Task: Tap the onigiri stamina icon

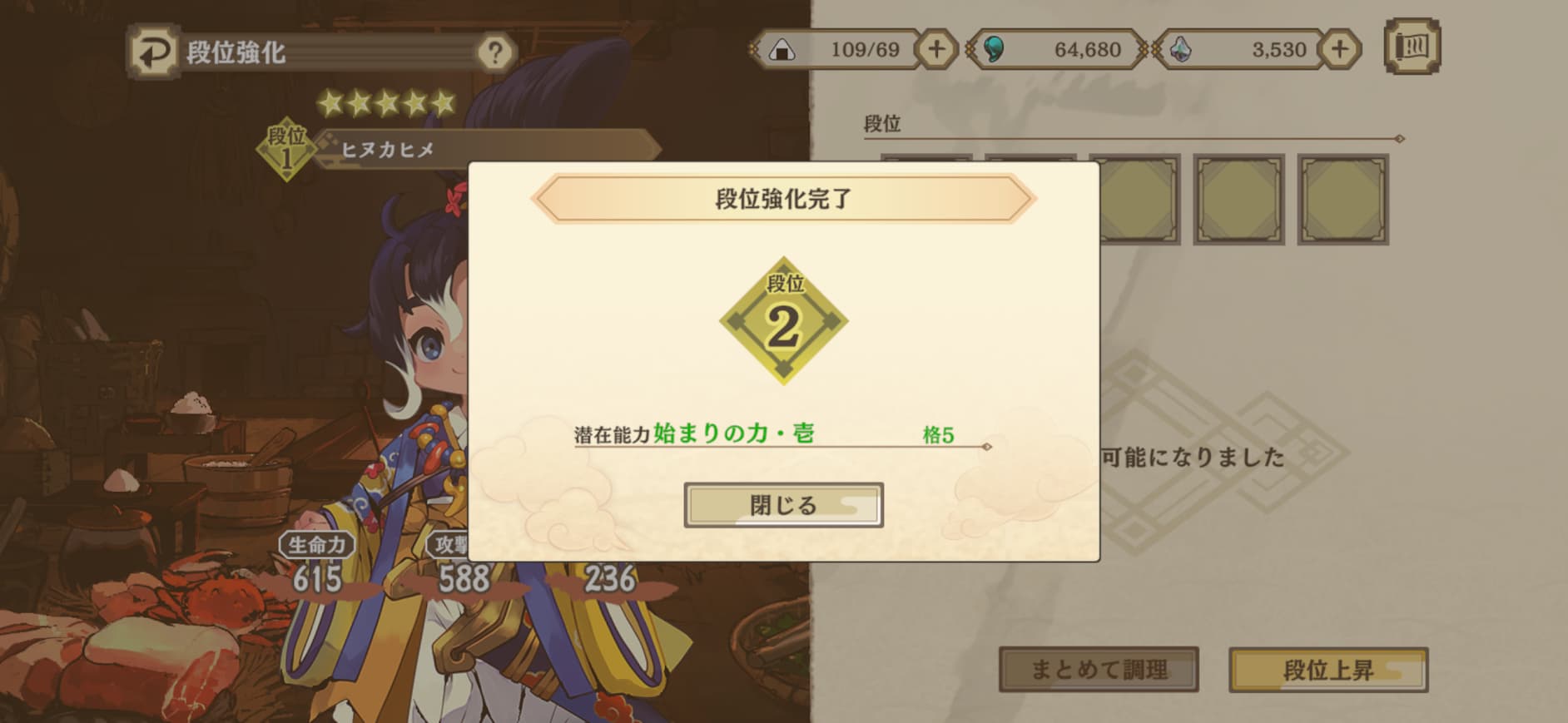Action: click(781, 51)
